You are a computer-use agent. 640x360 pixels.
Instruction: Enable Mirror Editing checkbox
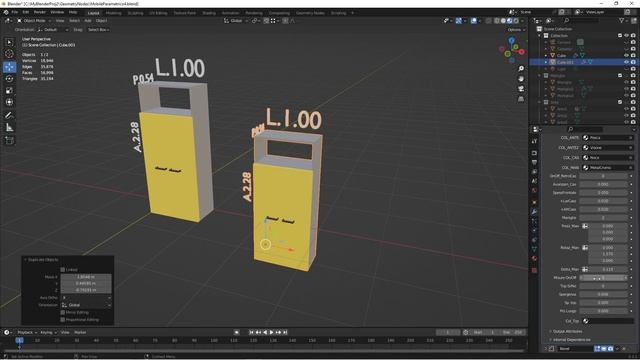[x=62, y=312]
